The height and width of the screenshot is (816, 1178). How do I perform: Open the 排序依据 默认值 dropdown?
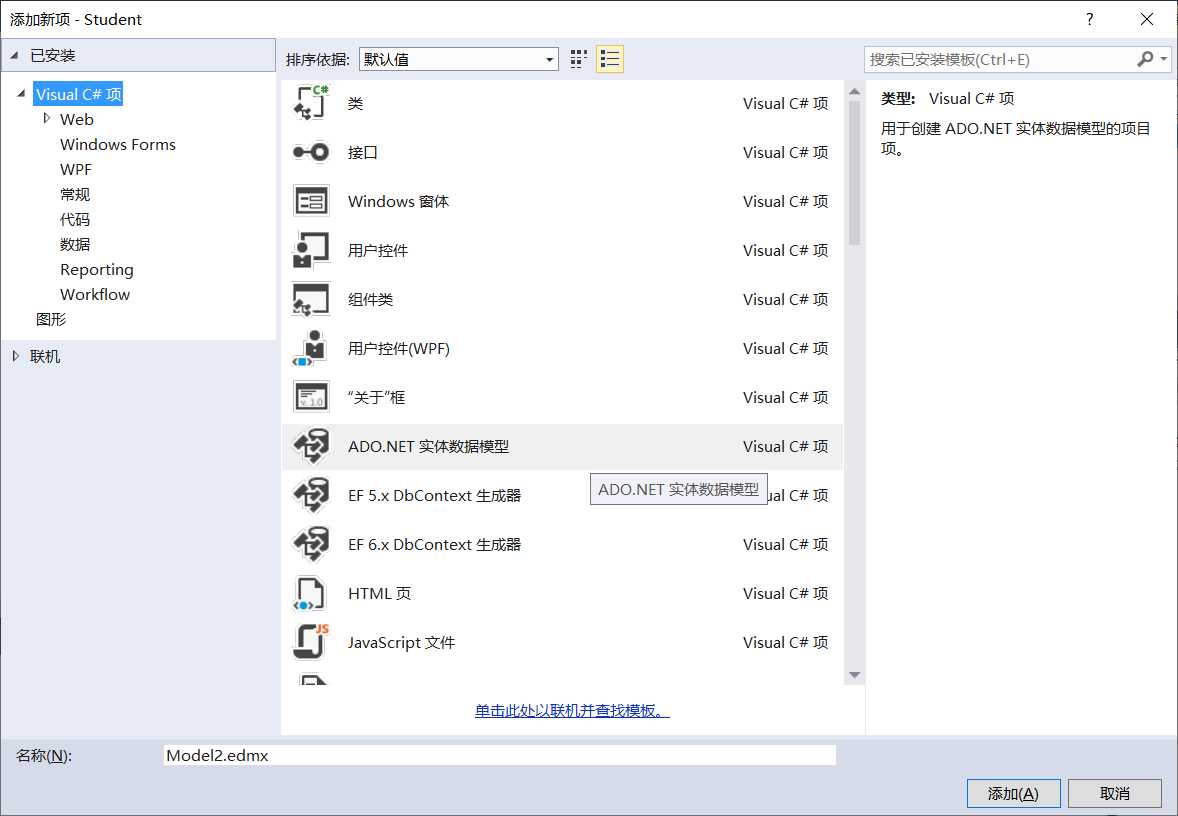point(459,59)
